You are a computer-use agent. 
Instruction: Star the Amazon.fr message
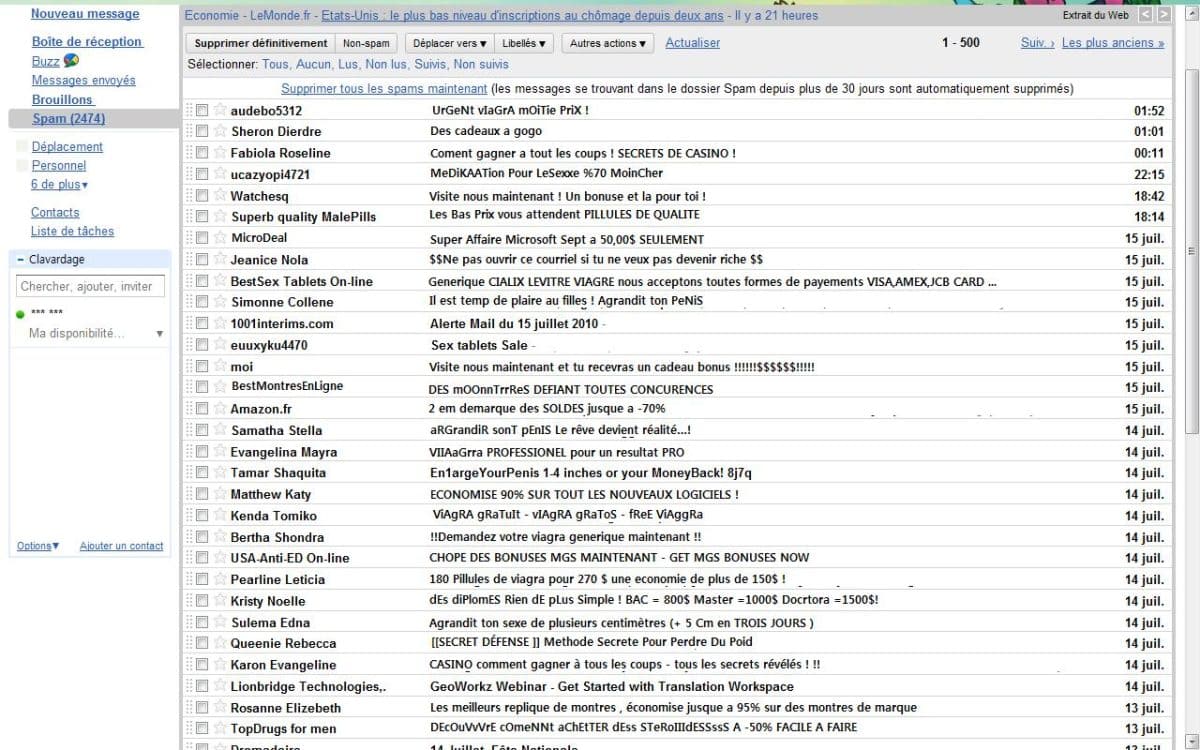point(220,408)
